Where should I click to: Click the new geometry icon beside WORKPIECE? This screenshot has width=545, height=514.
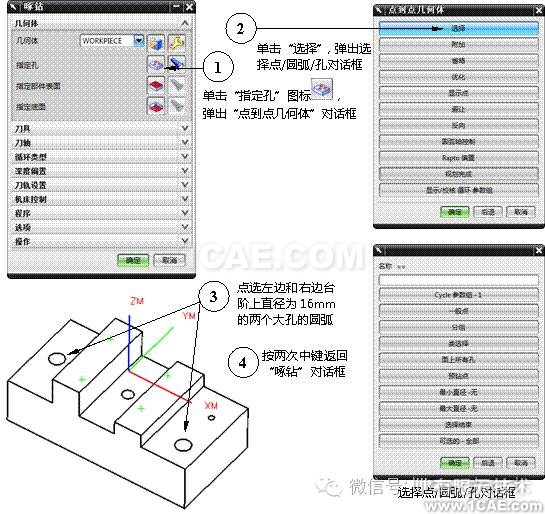pyautogui.click(x=156, y=43)
